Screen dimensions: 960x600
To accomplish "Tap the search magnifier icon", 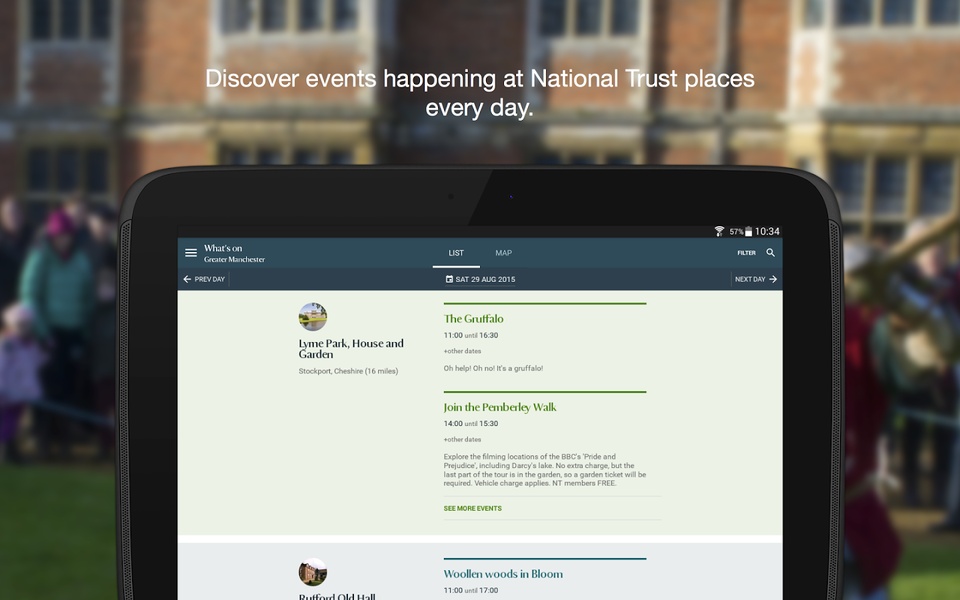I will pyautogui.click(x=771, y=252).
